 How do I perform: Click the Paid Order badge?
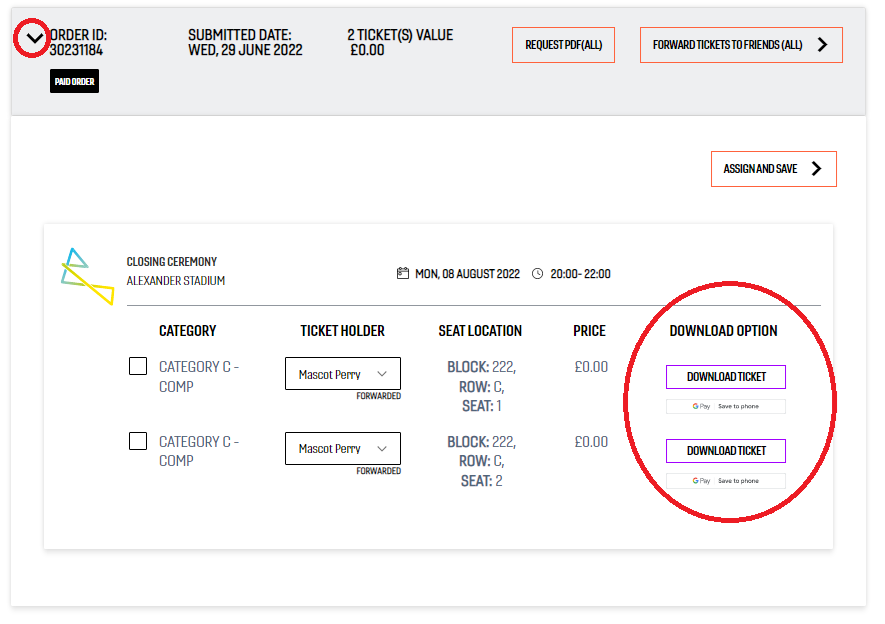click(x=75, y=81)
